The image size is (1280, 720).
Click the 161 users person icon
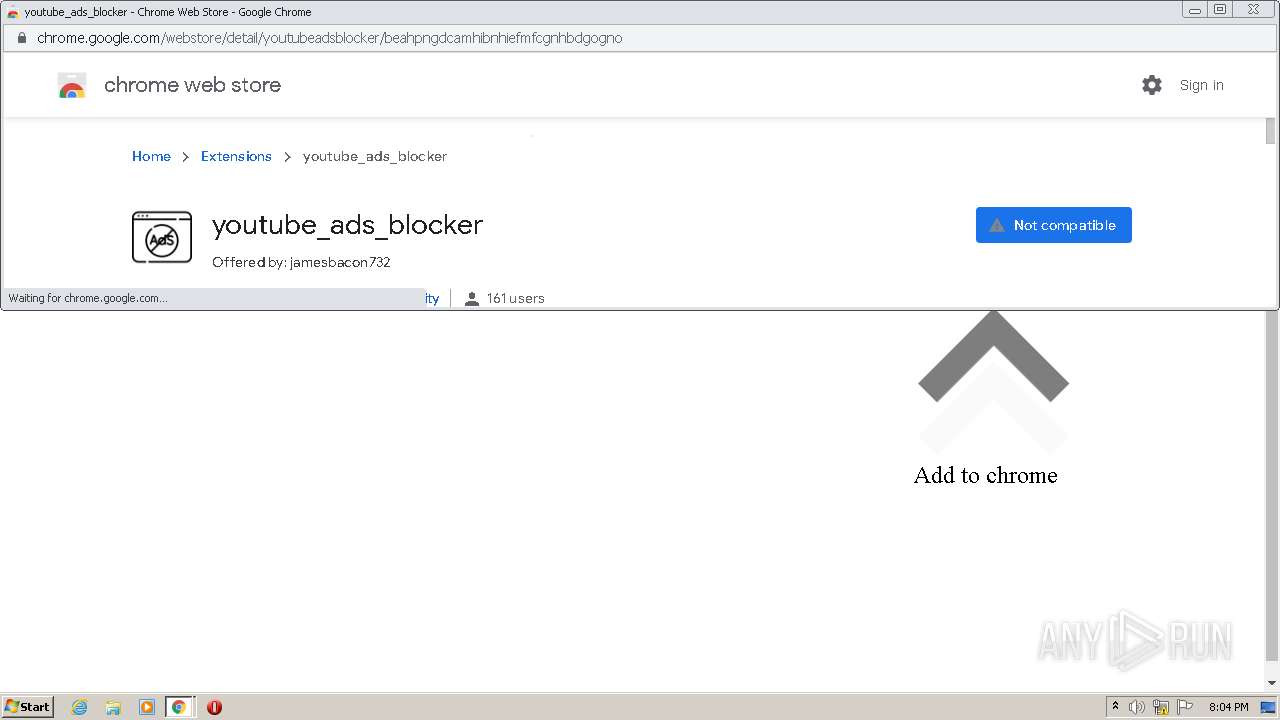click(472, 298)
